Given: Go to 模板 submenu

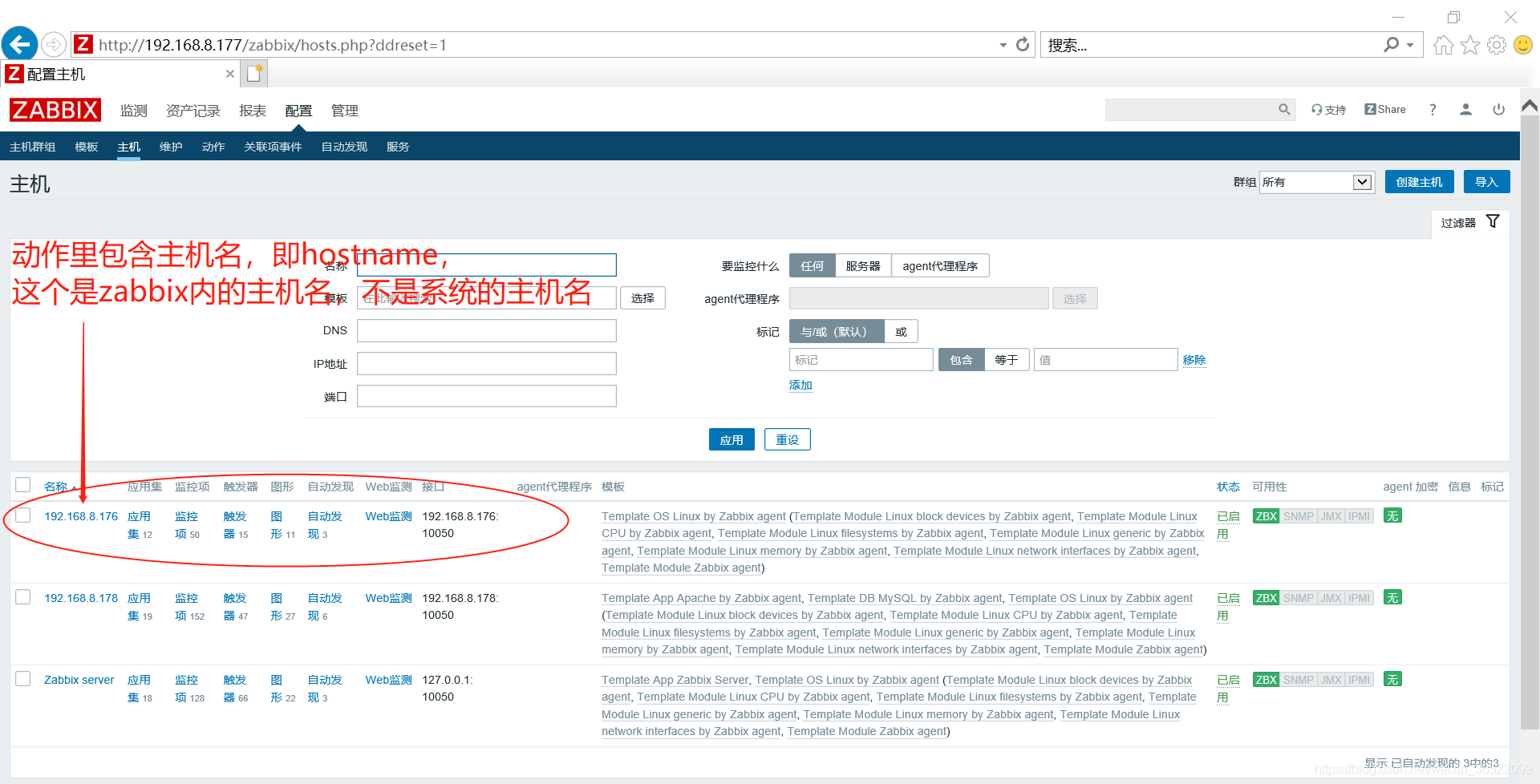Looking at the screenshot, I should [x=87, y=147].
